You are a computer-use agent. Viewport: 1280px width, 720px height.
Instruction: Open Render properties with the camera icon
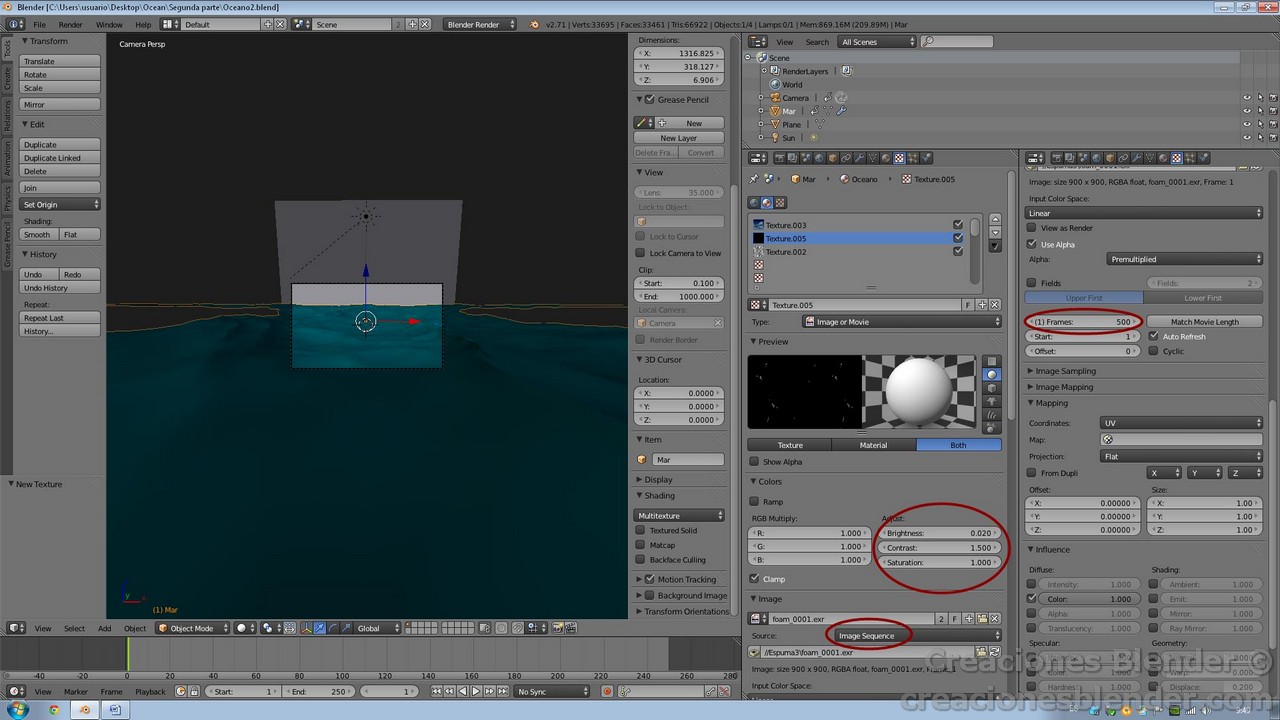coord(1058,157)
